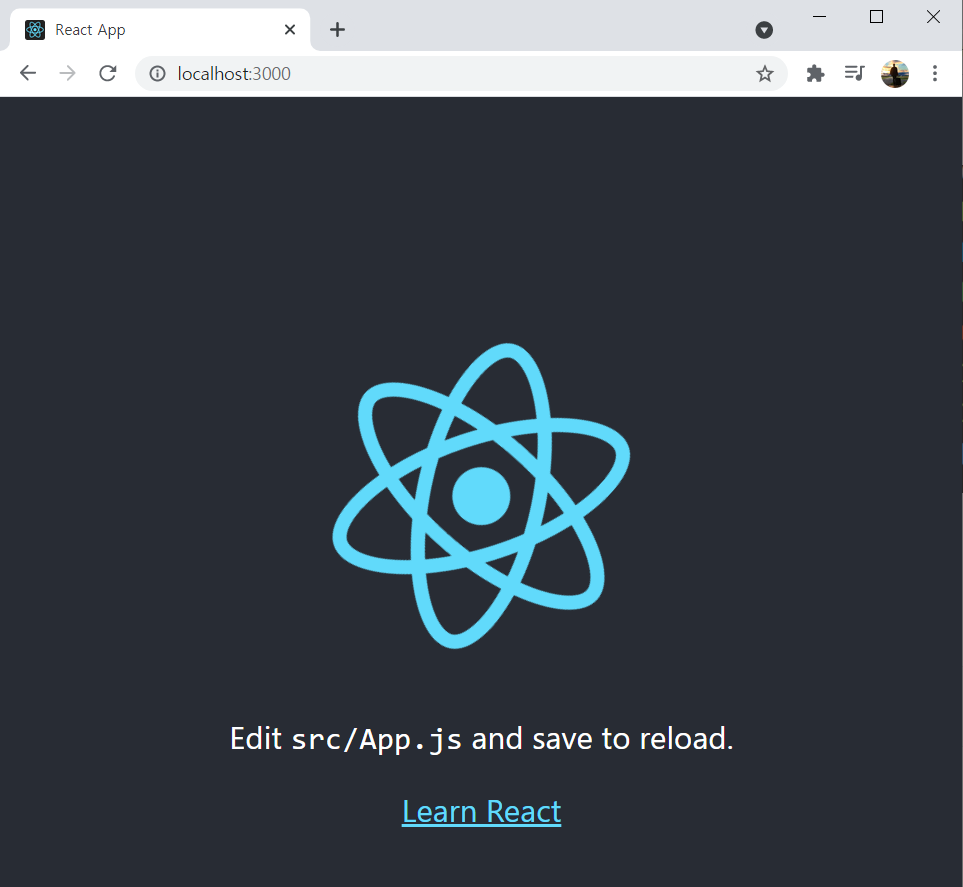View site information icon in address bar
Viewport: 963px width, 887px height.
click(157, 74)
